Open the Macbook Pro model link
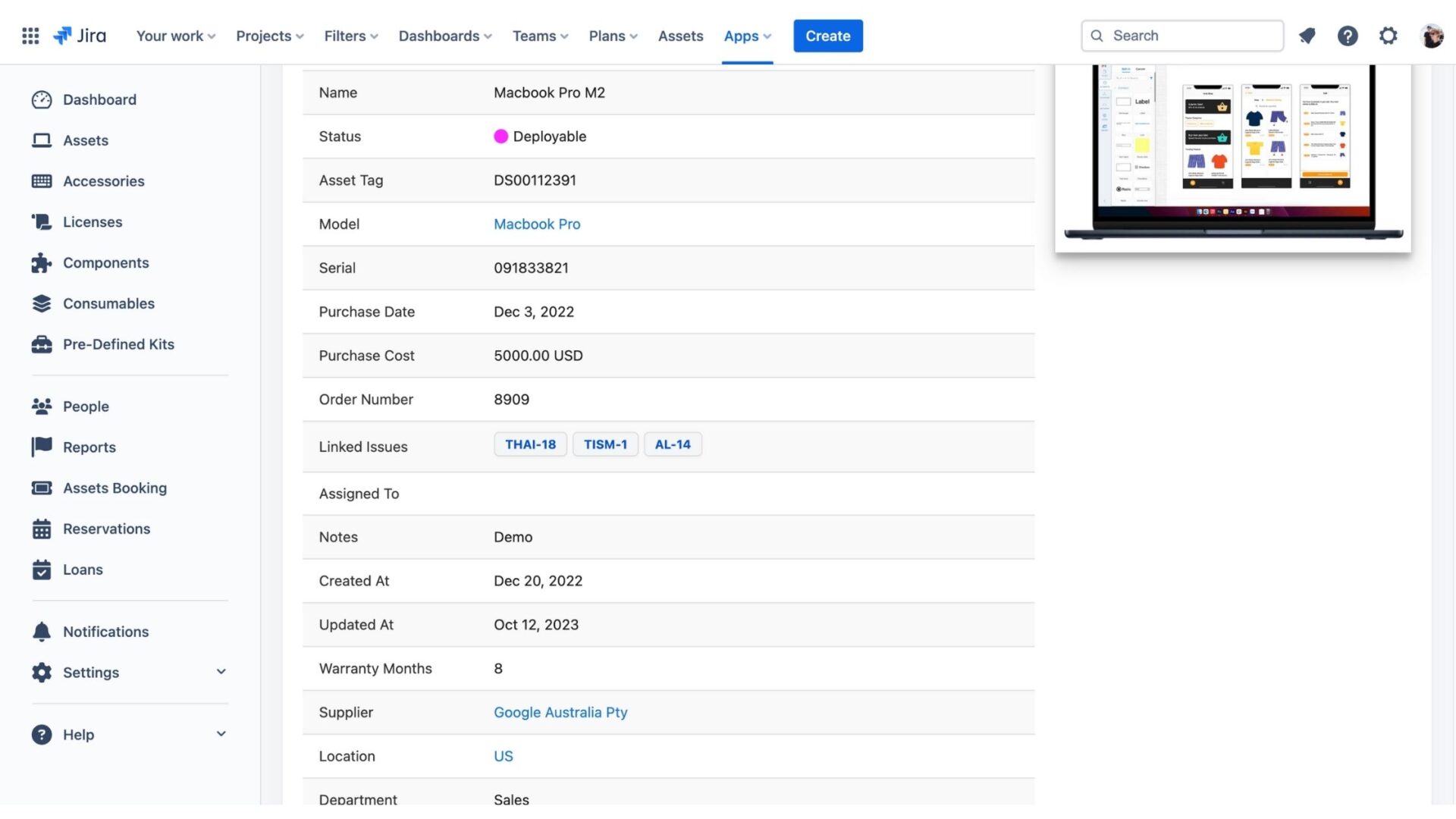Image resolution: width=1456 pixels, height=819 pixels. pyautogui.click(x=537, y=224)
